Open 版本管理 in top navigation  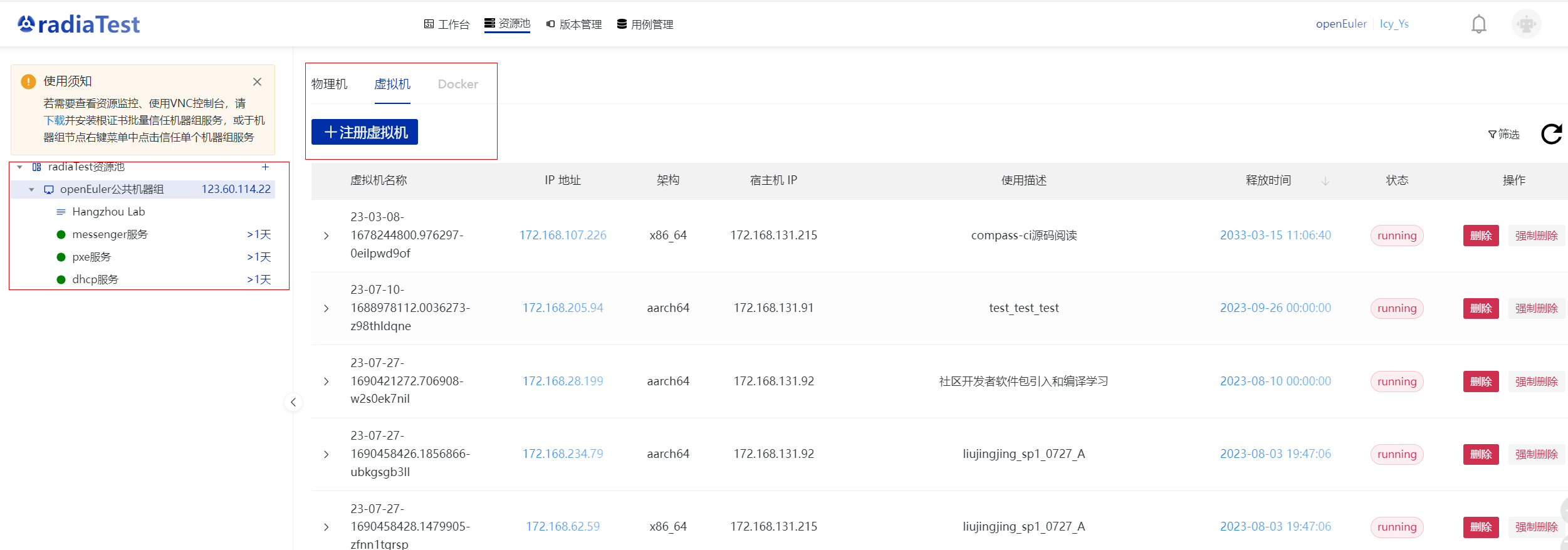coord(573,24)
